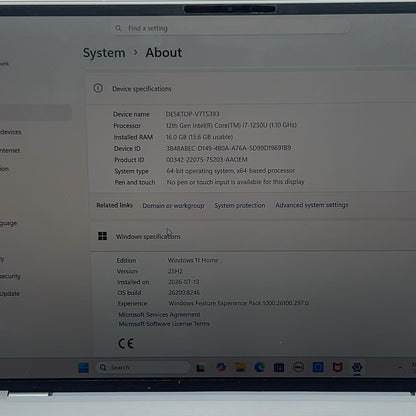416x416 pixels.
Task: Select the Settings gear in the taskbar
Action: pyautogui.click(x=357, y=367)
